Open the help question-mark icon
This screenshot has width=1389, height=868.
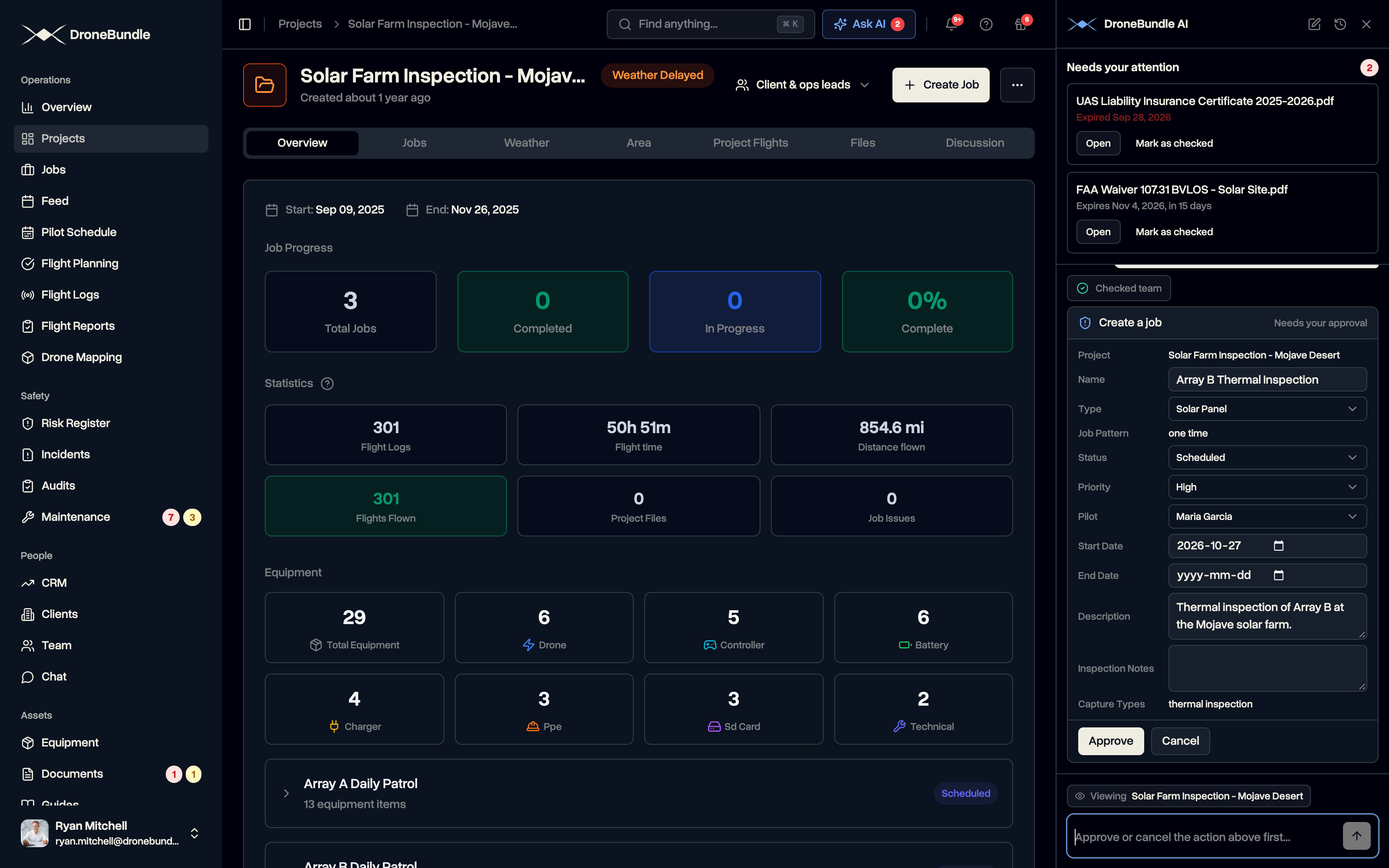(986, 24)
